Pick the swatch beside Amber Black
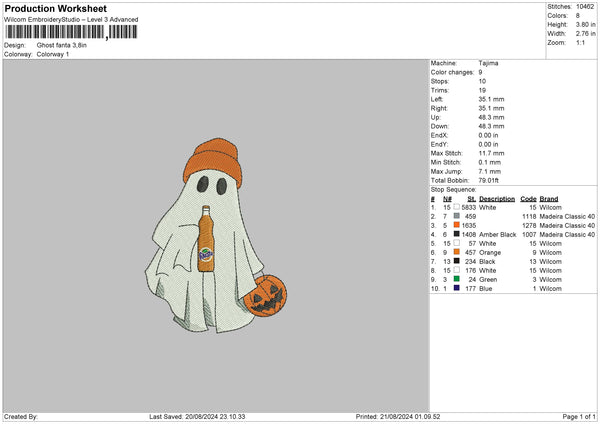600x424 pixels. [x=457, y=234]
